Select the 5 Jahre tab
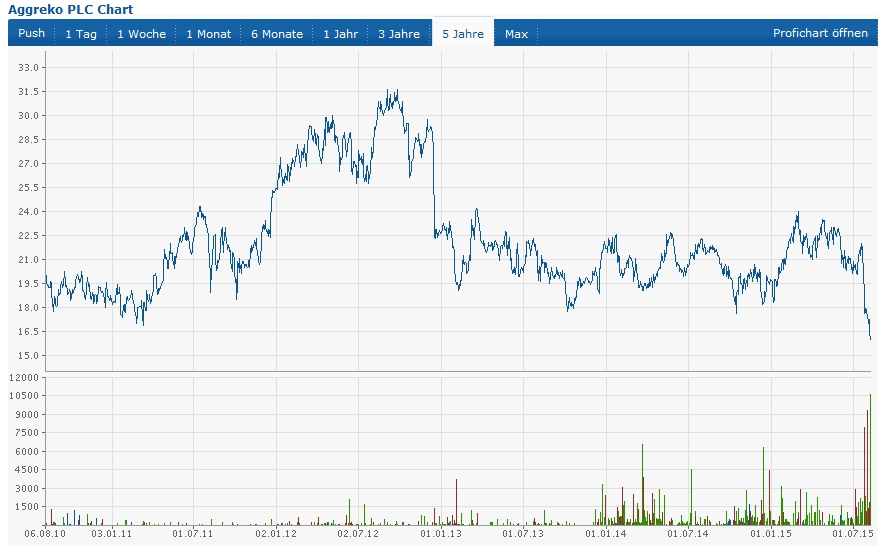Viewport: 891px width, 555px height. [x=463, y=34]
